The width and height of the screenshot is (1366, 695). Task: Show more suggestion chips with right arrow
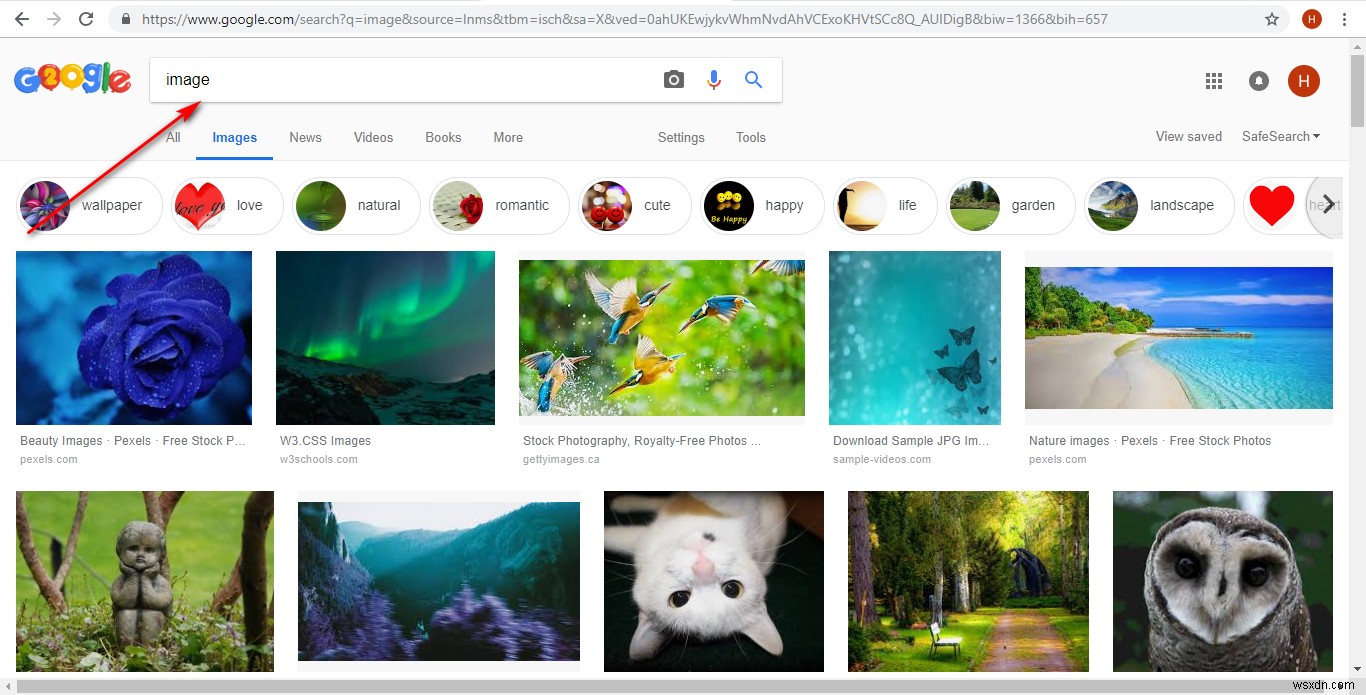click(x=1328, y=205)
